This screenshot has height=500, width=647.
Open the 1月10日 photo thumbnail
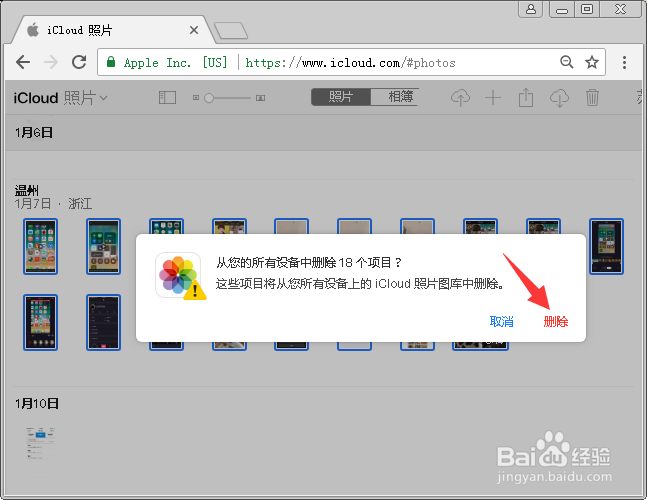click(x=40, y=444)
